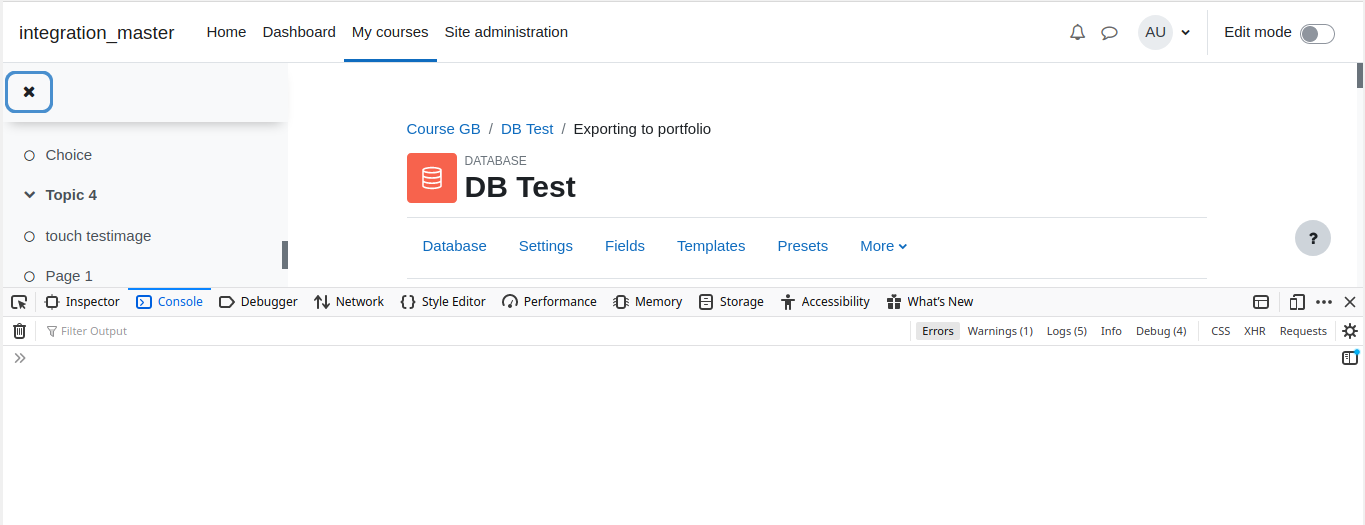Toggle the CSS console filter
This screenshot has width=1365, height=525.
(x=1221, y=331)
